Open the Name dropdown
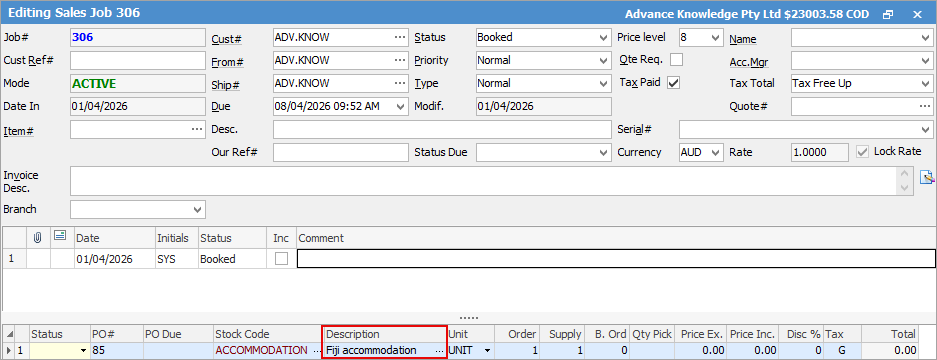 [925, 37]
